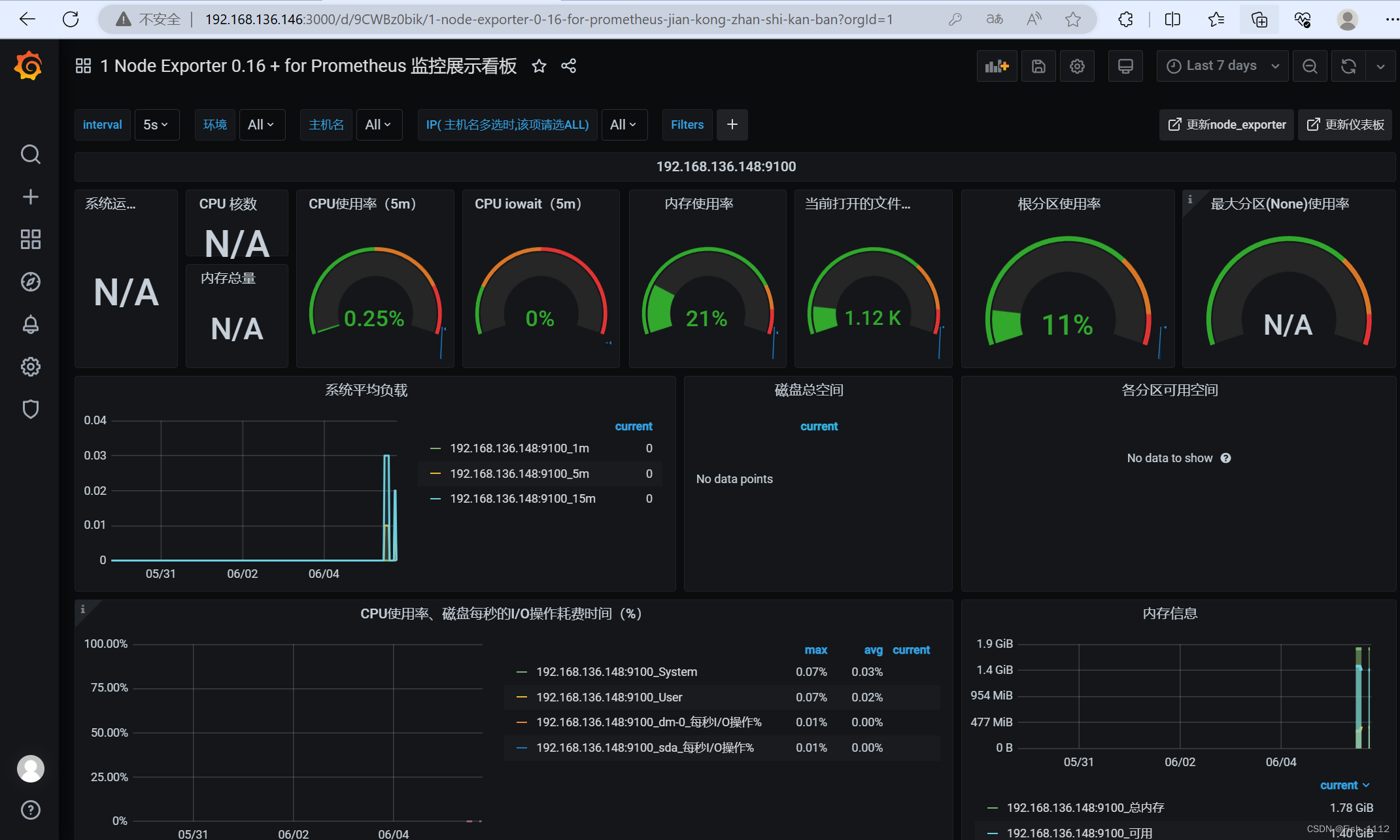Open the 环境 All dropdown
Image resolution: width=1400 pixels, height=840 pixels.
262,125
